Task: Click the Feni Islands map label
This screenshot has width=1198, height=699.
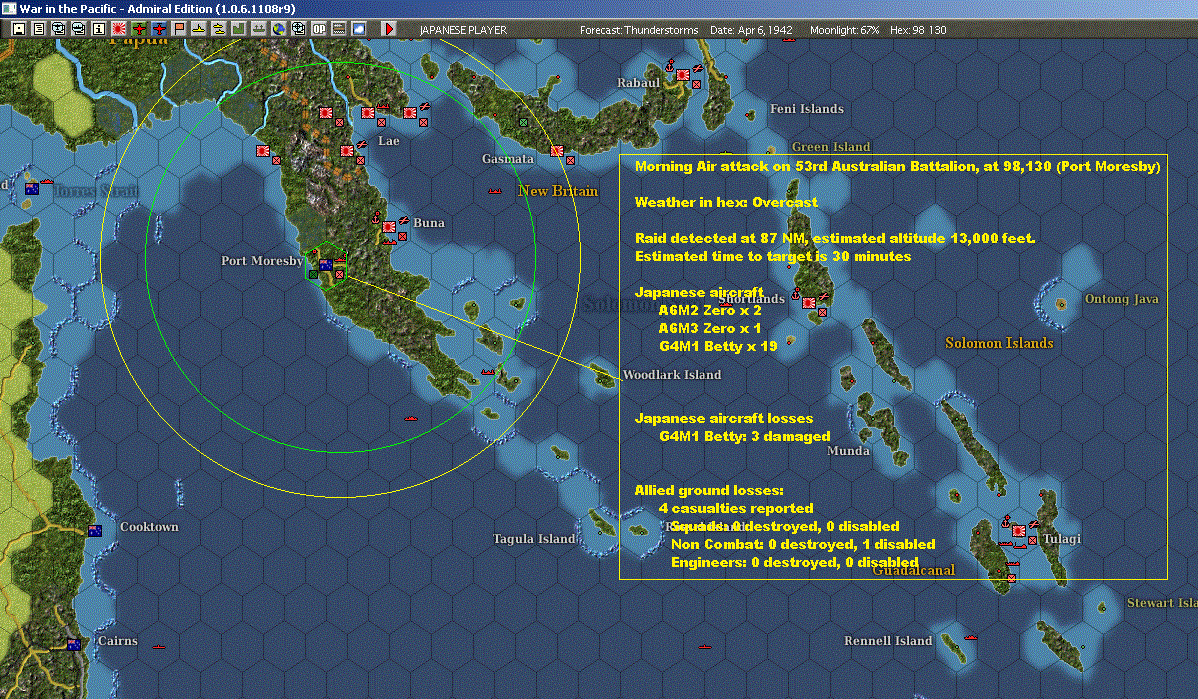Action: click(x=807, y=108)
